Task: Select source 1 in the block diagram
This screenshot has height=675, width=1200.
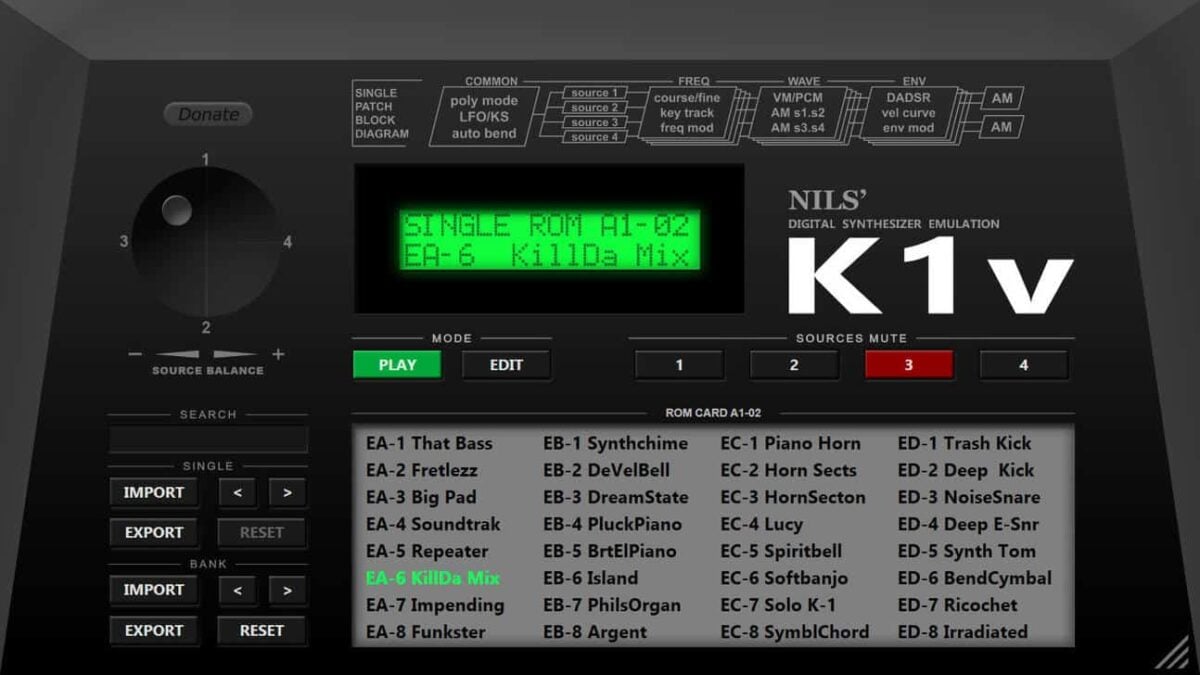Action: point(593,92)
